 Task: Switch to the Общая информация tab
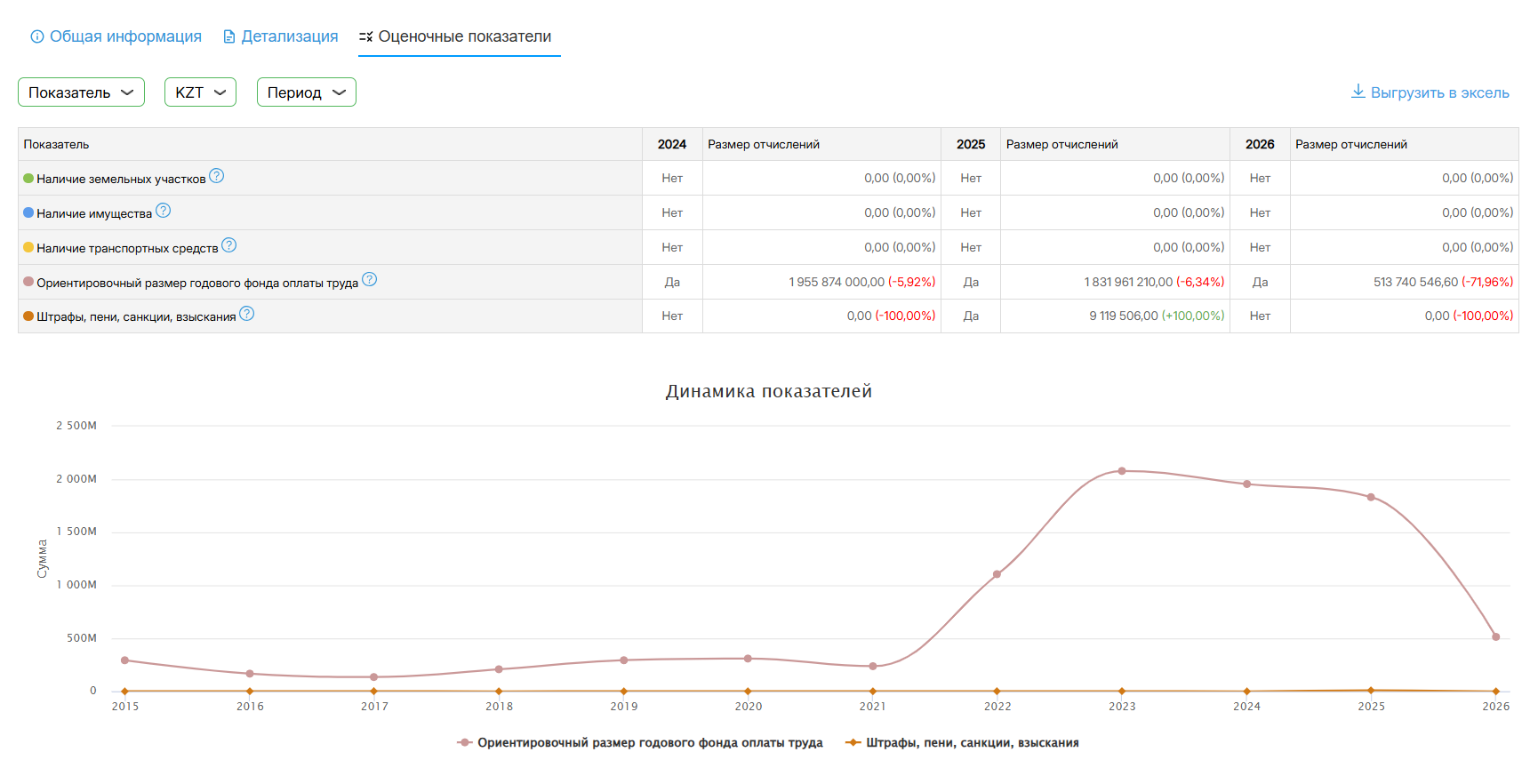[125, 36]
